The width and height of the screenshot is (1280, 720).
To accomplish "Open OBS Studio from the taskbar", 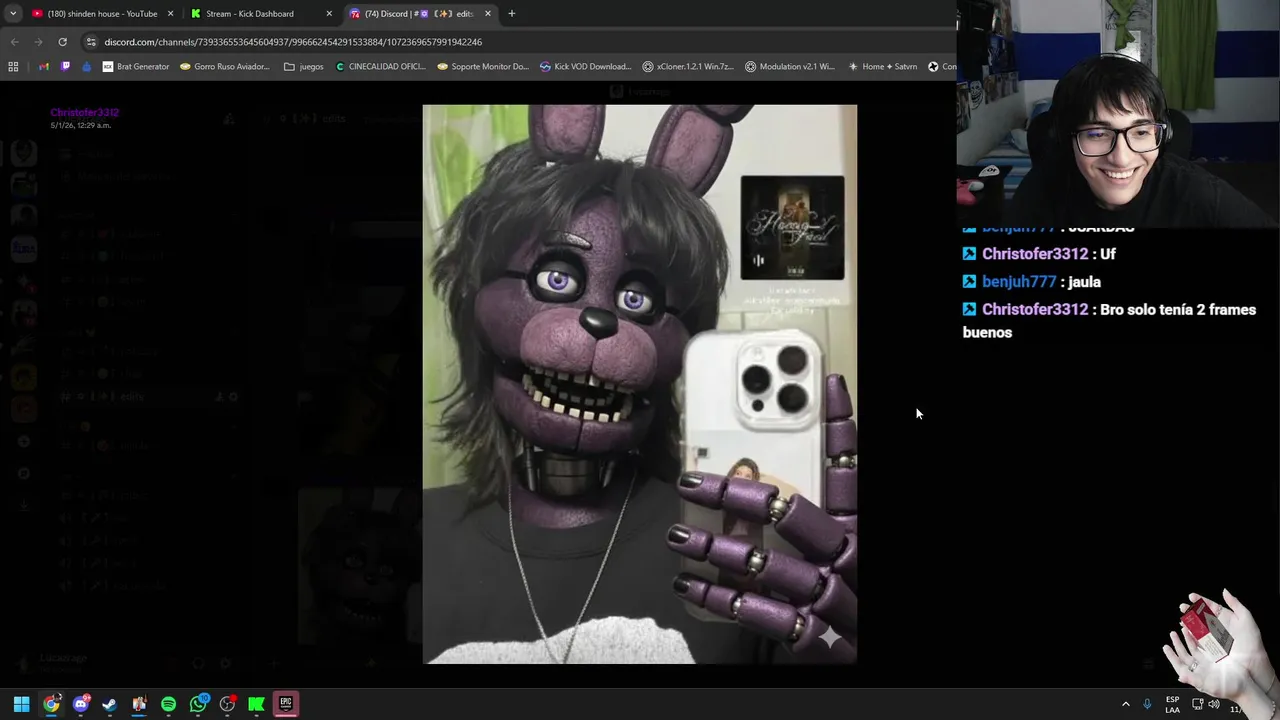I will tap(227, 704).
